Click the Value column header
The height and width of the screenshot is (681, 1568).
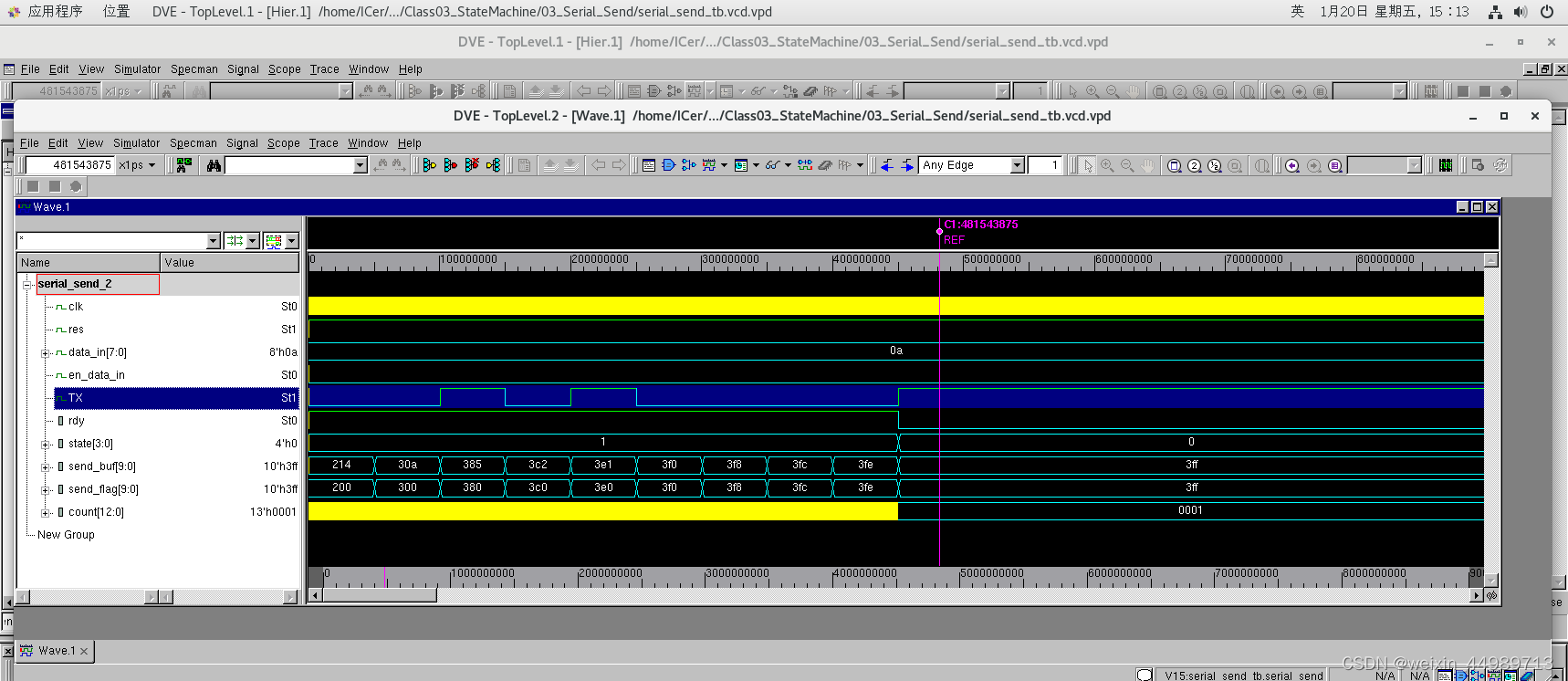(230, 263)
